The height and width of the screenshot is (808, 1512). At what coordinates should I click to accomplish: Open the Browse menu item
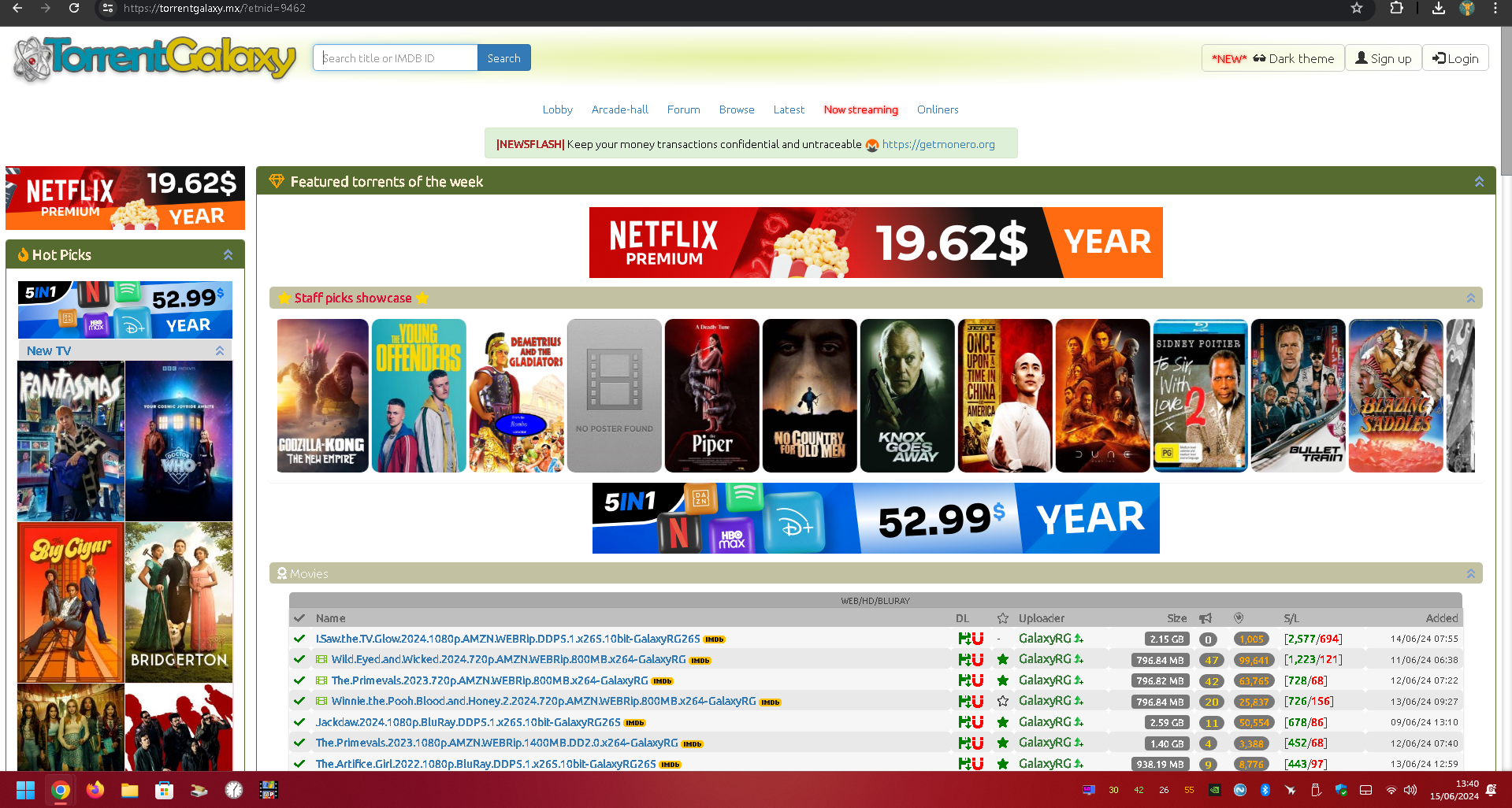(736, 109)
